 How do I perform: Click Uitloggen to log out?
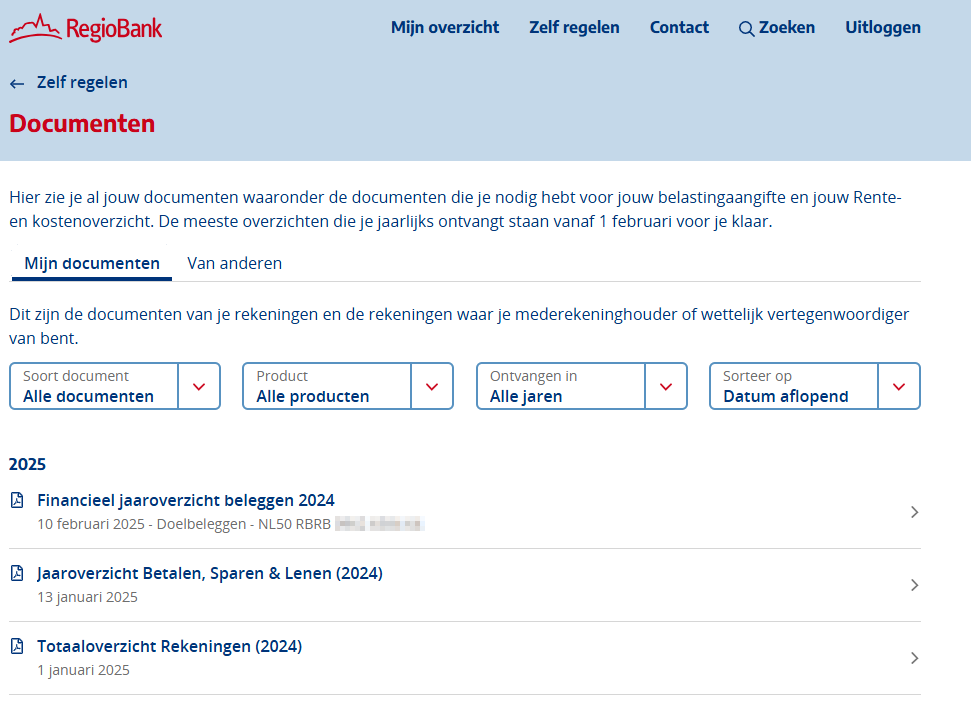pos(883,28)
